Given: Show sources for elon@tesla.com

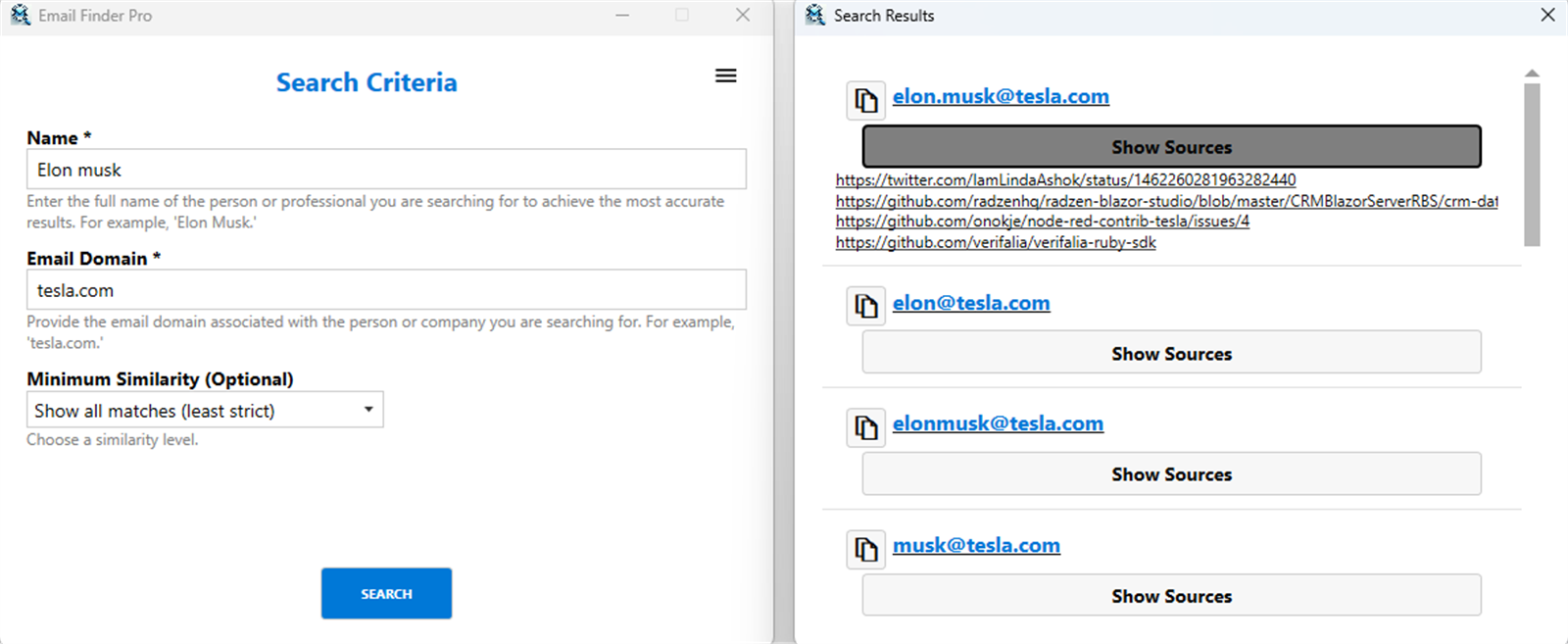Looking at the screenshot, I should click(x=1171, y=353).
